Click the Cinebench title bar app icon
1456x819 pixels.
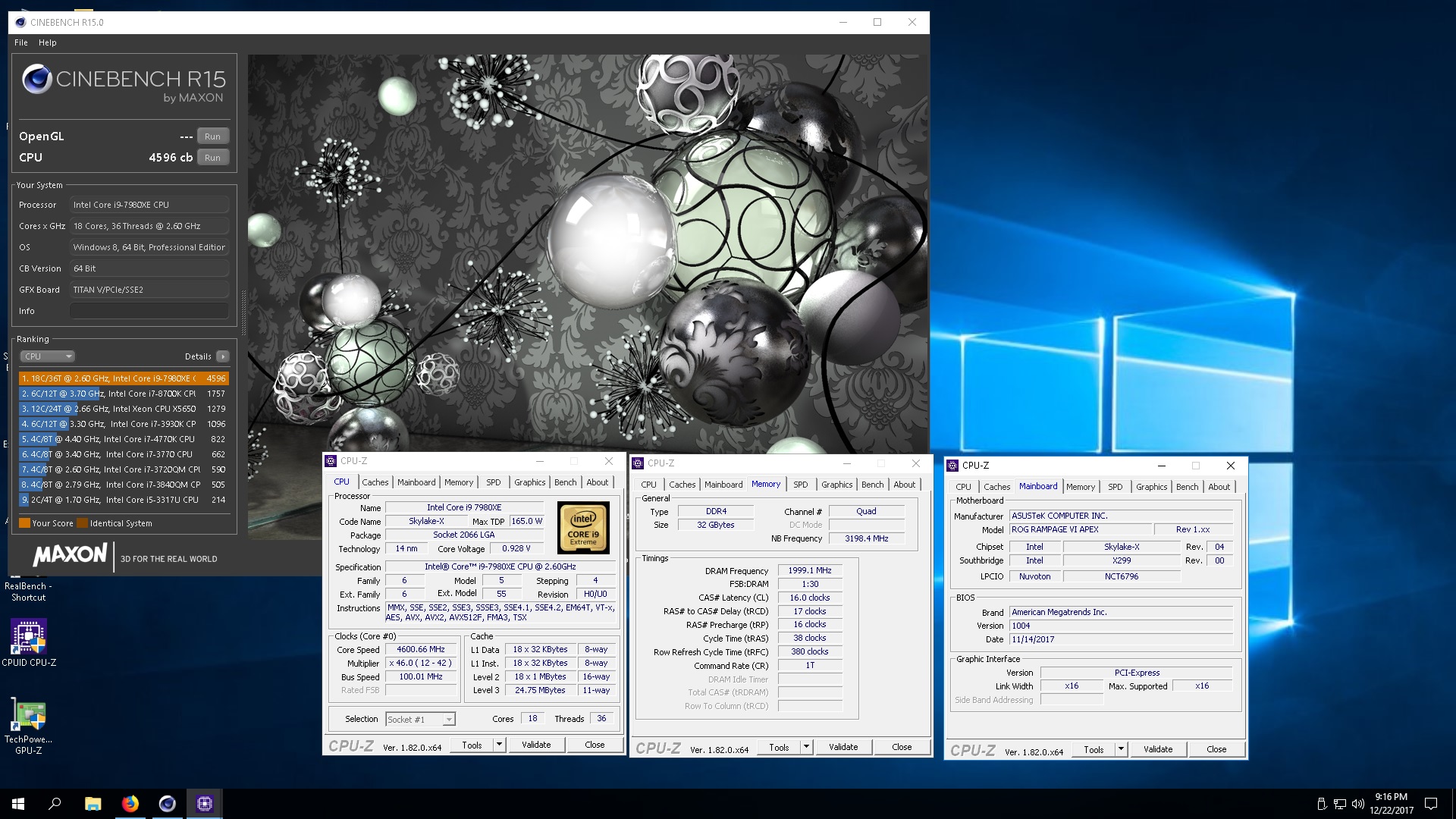click(20, 22)
